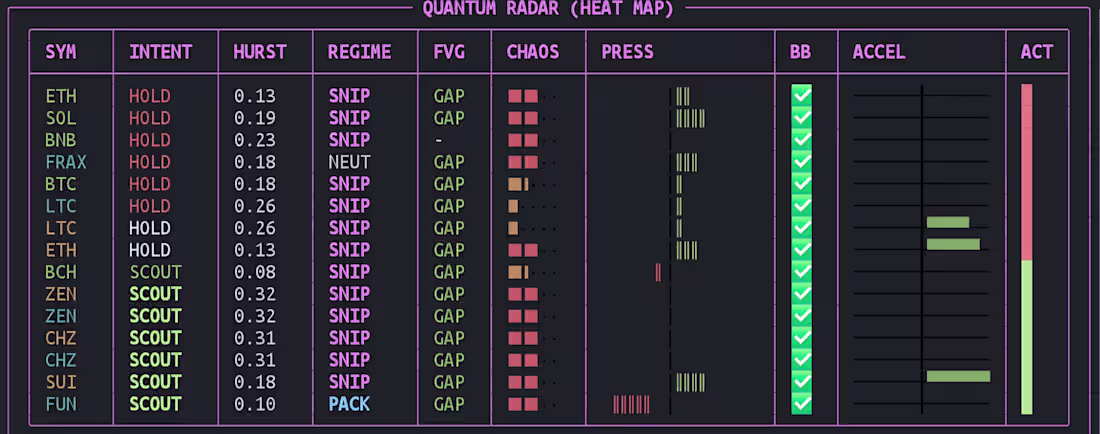Toggle the FUN row BB checkmark
This screenshot has width=1100, height=434.
[802, 404]
